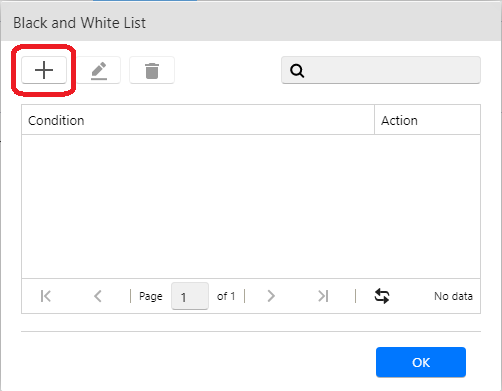The height and width of the screenshot is (391, 502).
Task: Confirm with the OK button
Action: pyautogui.click(x=421, y=362)
